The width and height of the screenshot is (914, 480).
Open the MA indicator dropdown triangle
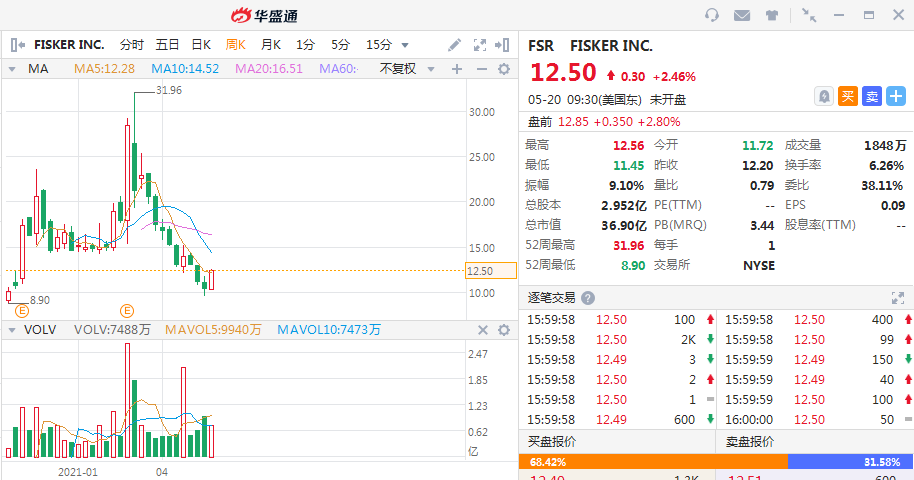coord(12,69)
